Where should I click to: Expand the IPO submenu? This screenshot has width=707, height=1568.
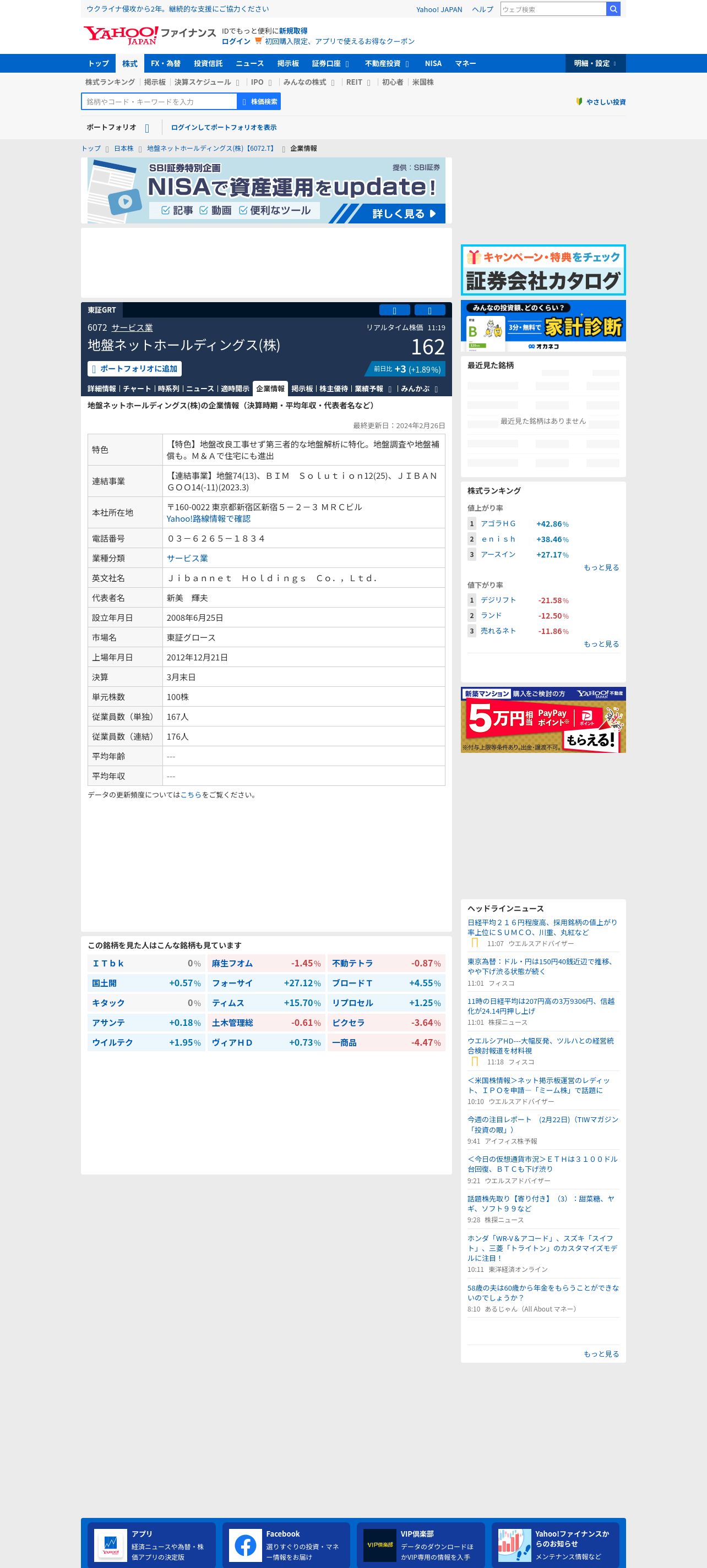[270, 83]
